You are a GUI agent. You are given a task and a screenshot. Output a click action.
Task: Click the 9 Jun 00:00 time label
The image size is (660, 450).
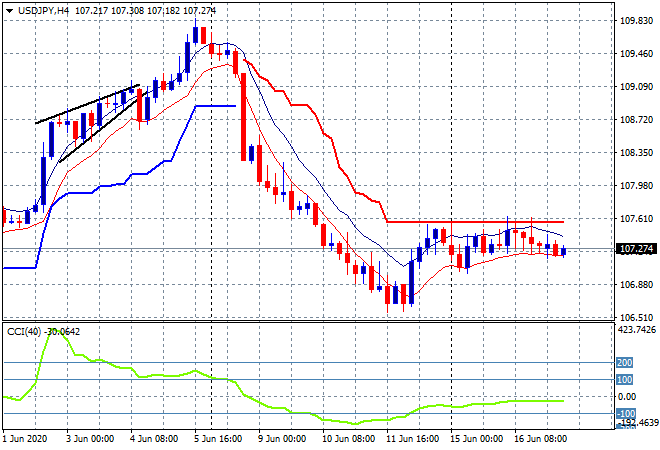click(282, 439)
